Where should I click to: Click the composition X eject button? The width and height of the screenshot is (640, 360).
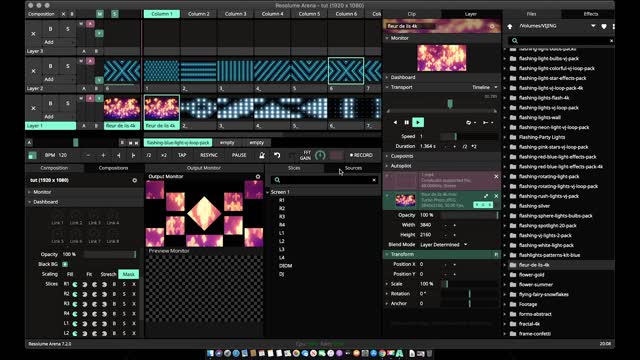(x=63, y=14)
